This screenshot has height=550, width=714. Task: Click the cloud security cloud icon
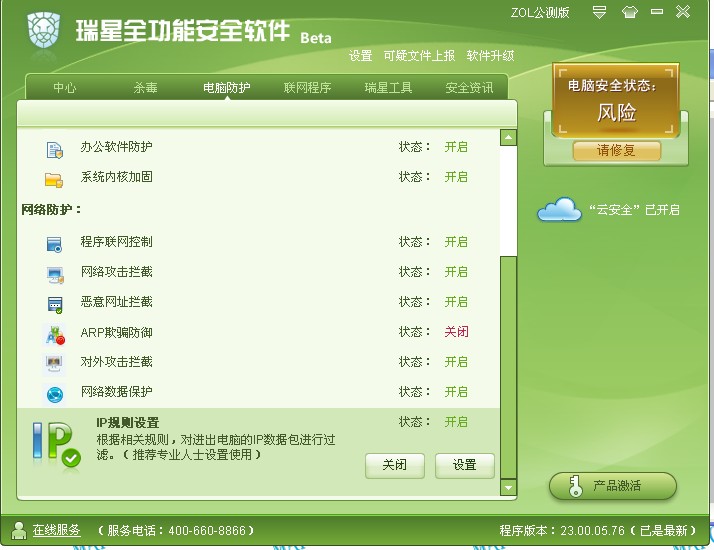pyautogui.click(x=559, y=210)
